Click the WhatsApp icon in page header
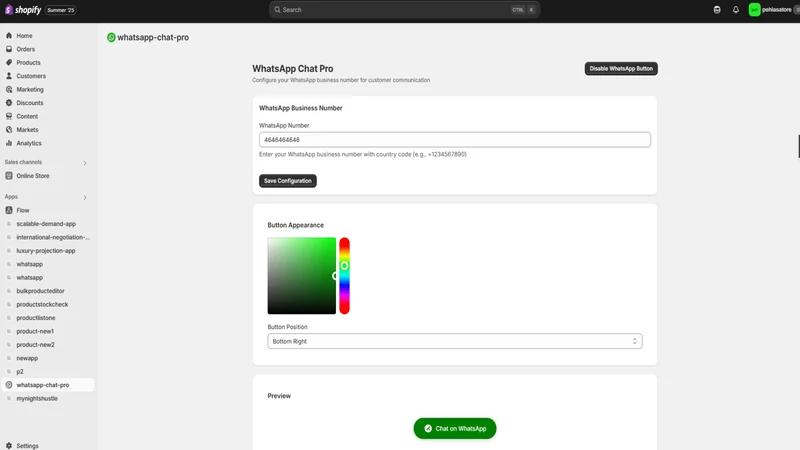Viewport: 800px width, 450px height. 111,37
